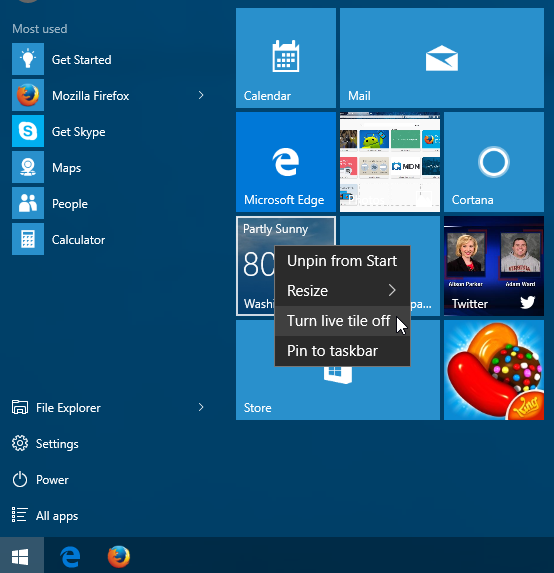Click the Get Skype label text
Image resolution: width=554 pixels, height=573 pixels.
coord(79,132)
